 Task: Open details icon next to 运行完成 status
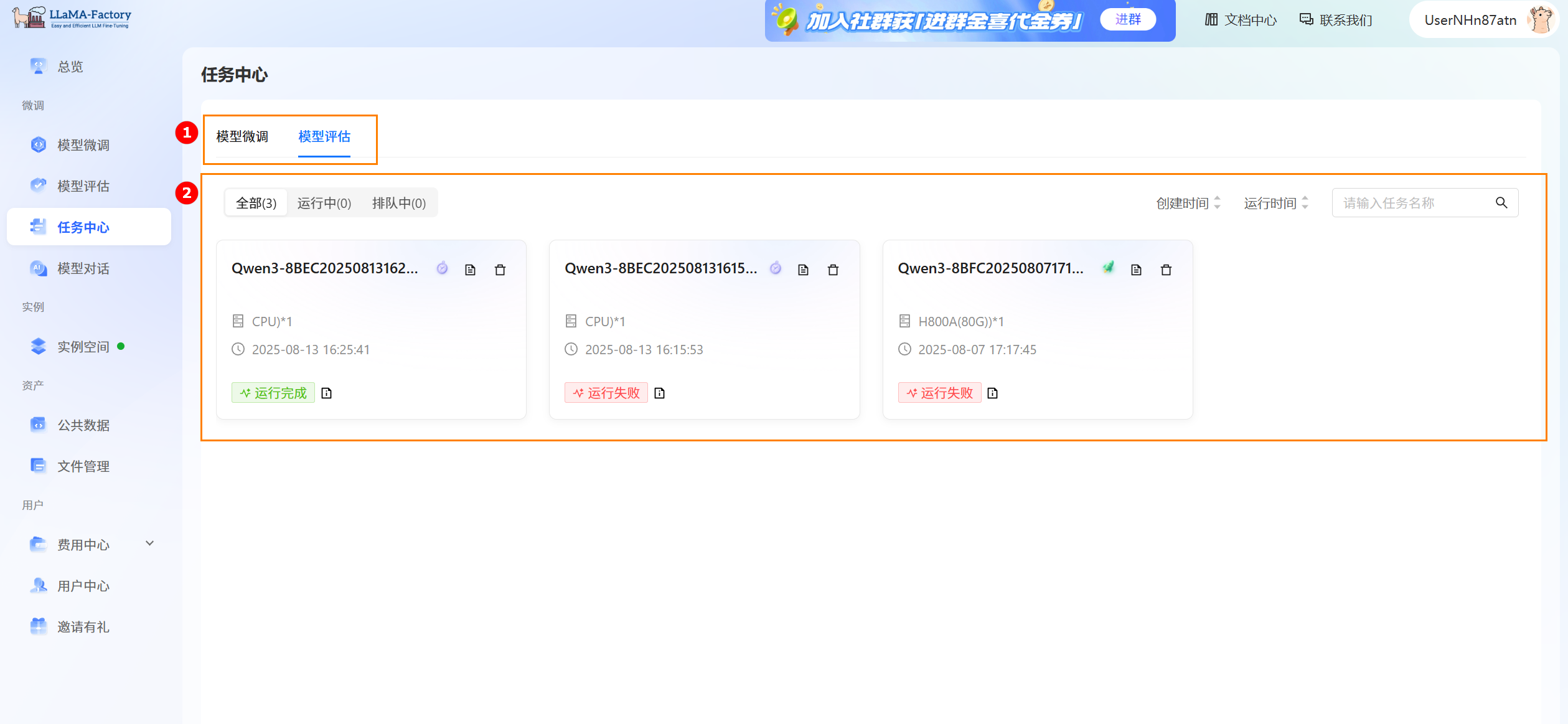click(327, 393)
